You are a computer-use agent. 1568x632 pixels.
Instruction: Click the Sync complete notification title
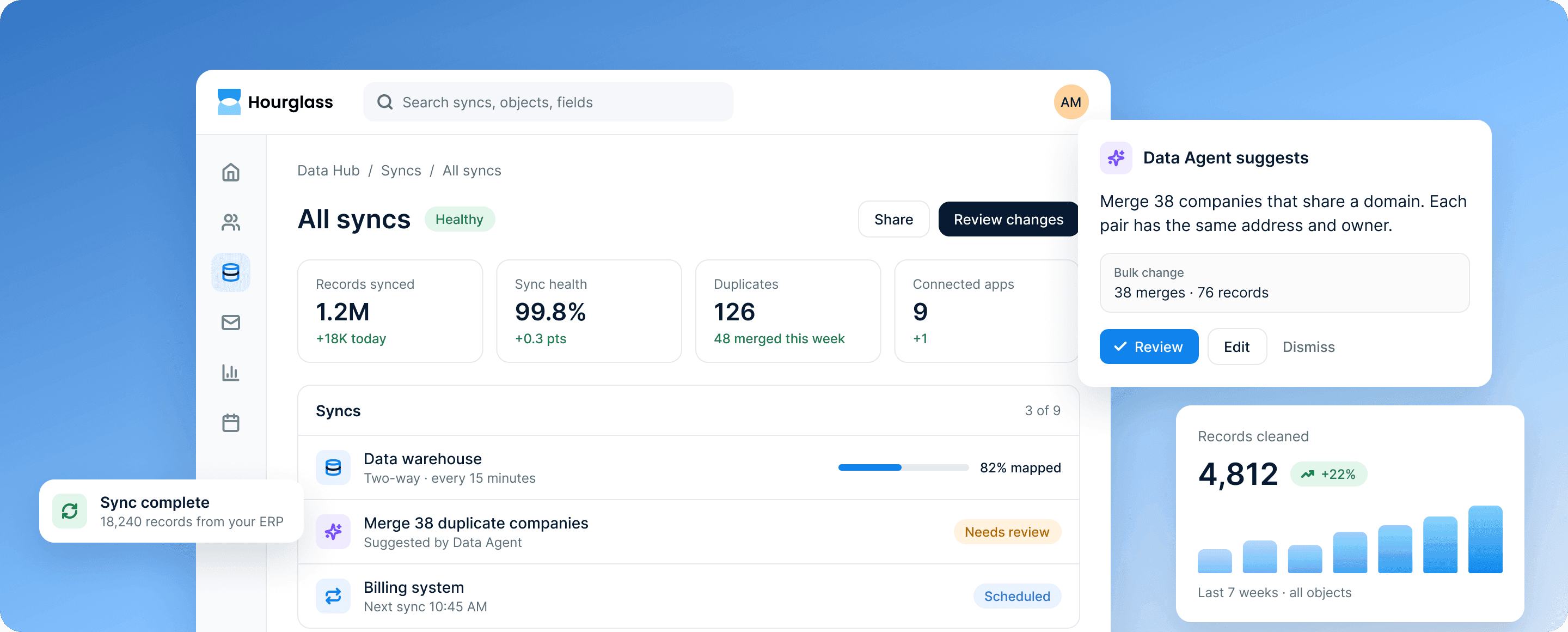click(x=155, y=502)
